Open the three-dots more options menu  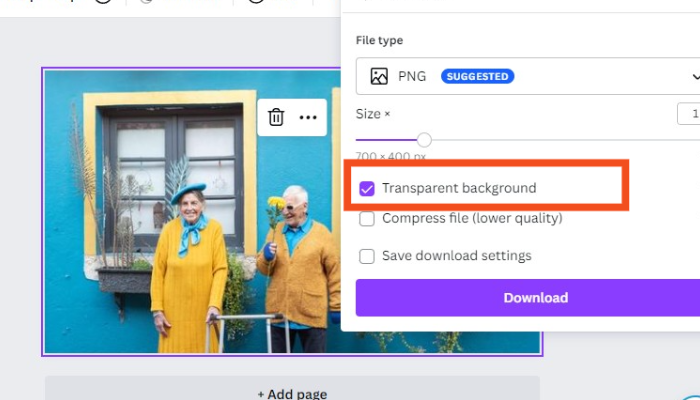pos(308,117)
